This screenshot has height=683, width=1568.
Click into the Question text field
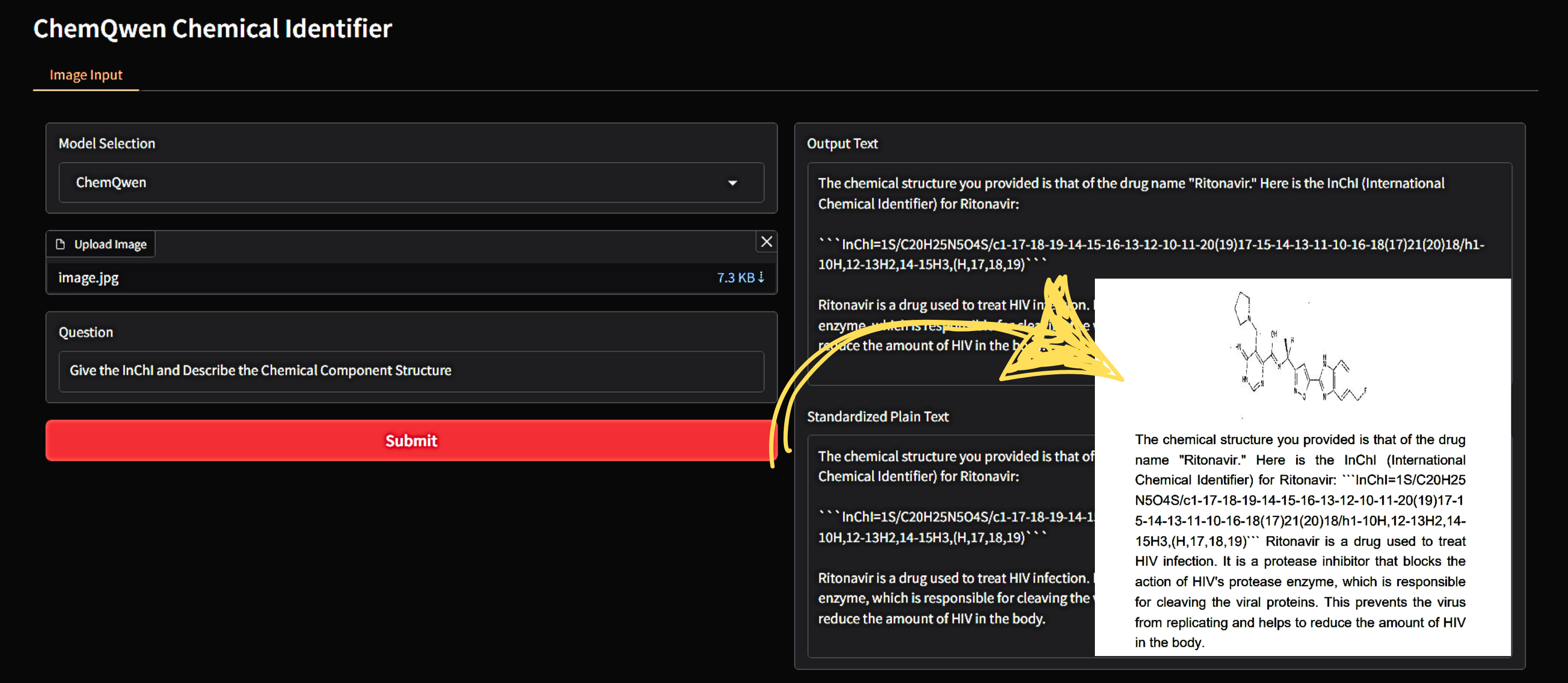411,371
